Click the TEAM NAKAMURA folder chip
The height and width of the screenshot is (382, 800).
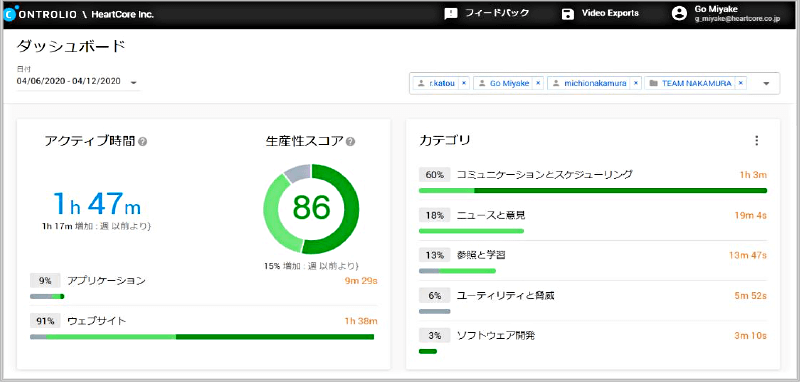696,83
